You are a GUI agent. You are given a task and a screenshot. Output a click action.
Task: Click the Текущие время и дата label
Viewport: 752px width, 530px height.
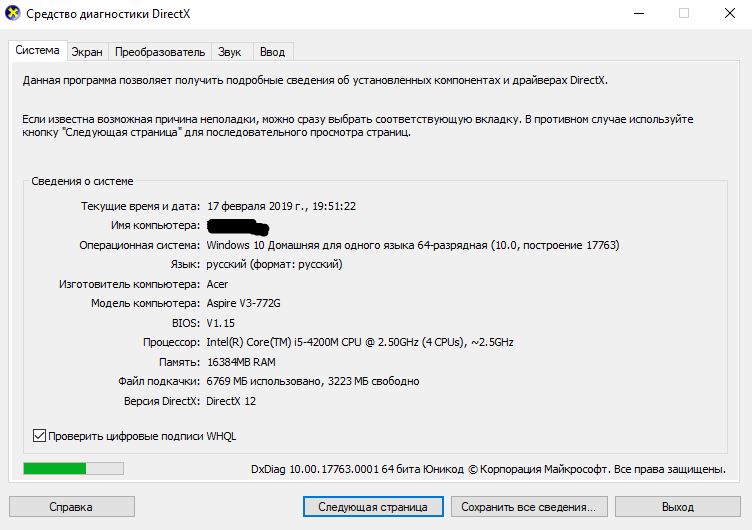pyautogui.click(x=140, y=206)
